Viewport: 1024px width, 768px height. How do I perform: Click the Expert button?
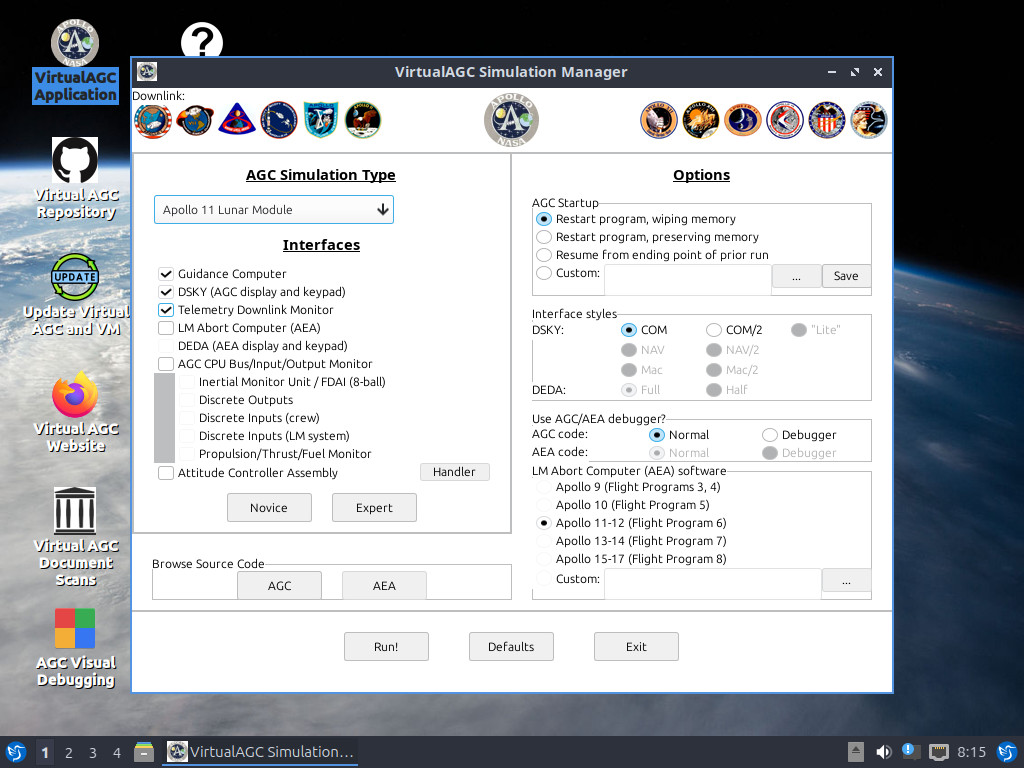click(x=374, y=507)
